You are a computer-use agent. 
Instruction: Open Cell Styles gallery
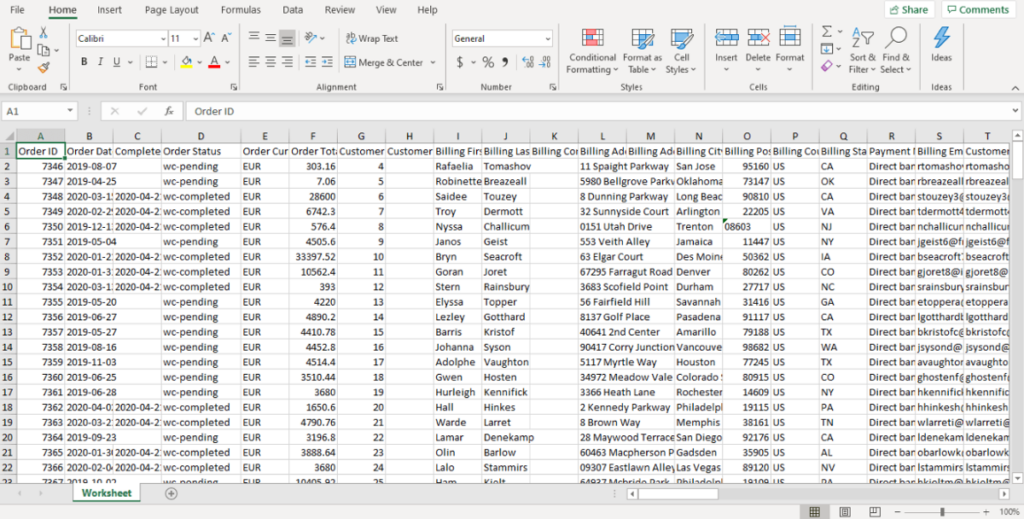pyautogui.click(x=681, y=51)
